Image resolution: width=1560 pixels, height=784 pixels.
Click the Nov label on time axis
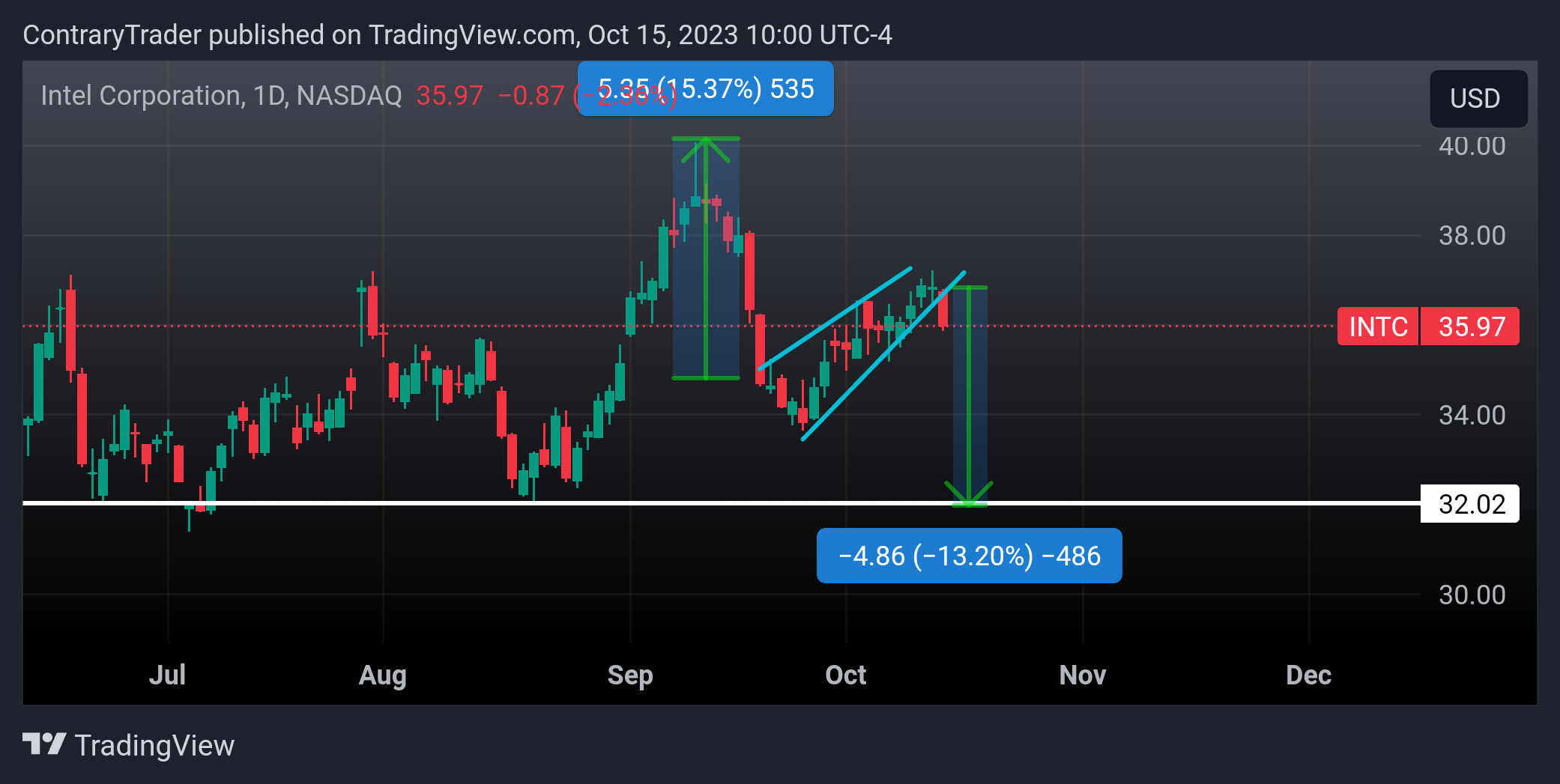point(1082,675)
